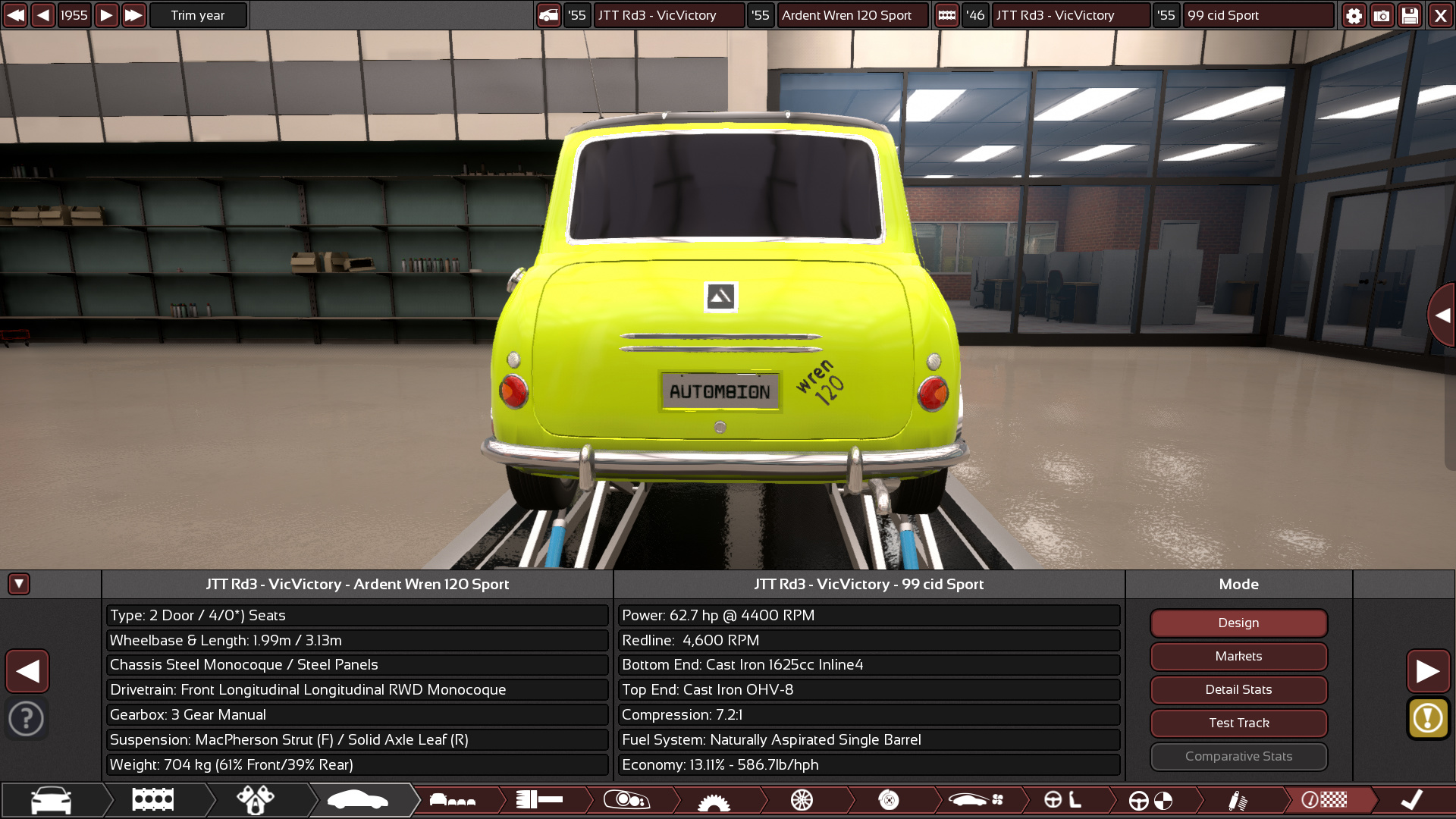Advance trim year by one step
Screen dimensions: 1456x819
click(x=106, y=15)
